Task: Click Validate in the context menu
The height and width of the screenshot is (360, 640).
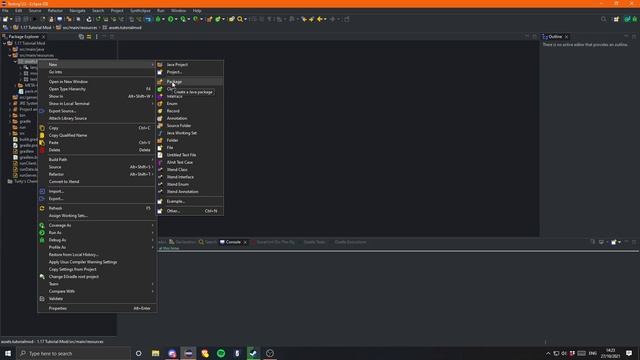Action: click(97, 299)
